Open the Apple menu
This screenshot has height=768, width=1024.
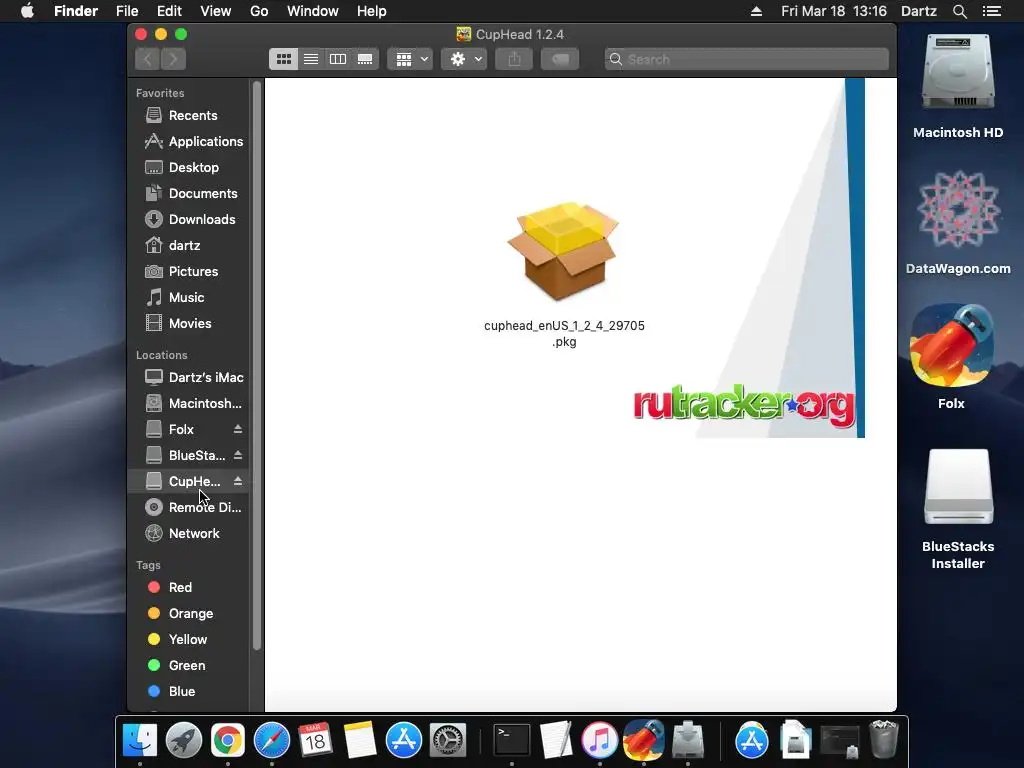coord(27,11)
